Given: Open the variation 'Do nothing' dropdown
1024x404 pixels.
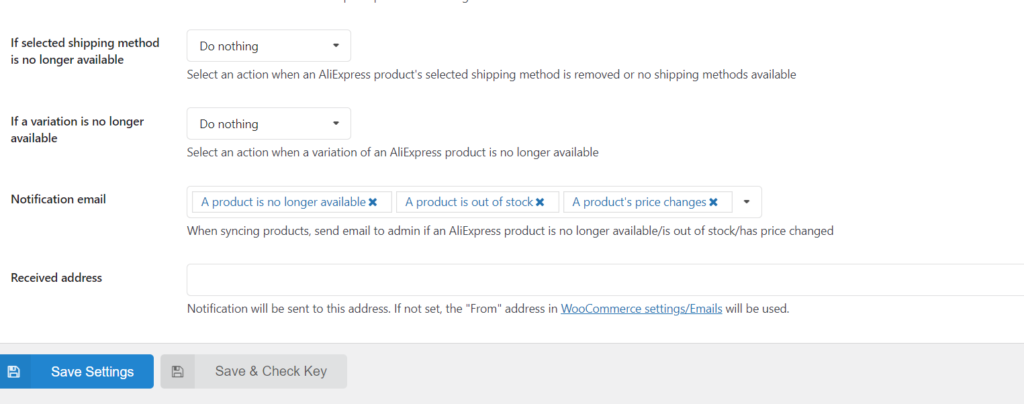Looking at the screenshot, I should tap(268, 123).
